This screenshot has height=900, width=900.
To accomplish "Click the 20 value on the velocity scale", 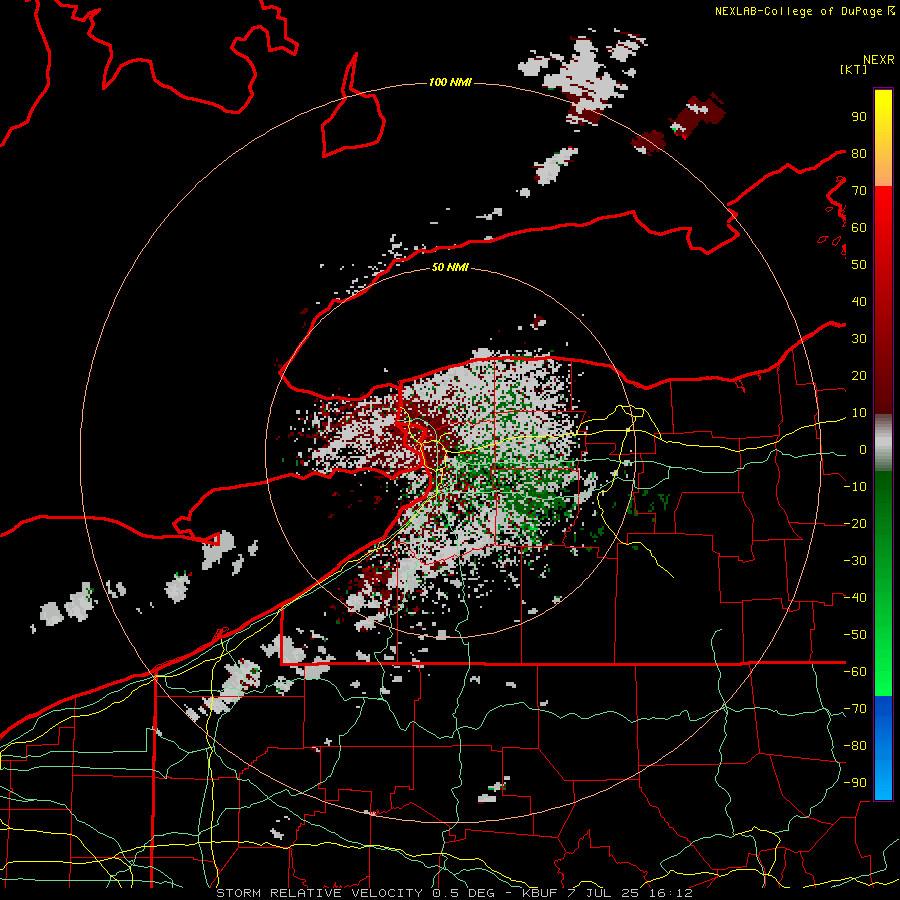I will click(859, 375).
